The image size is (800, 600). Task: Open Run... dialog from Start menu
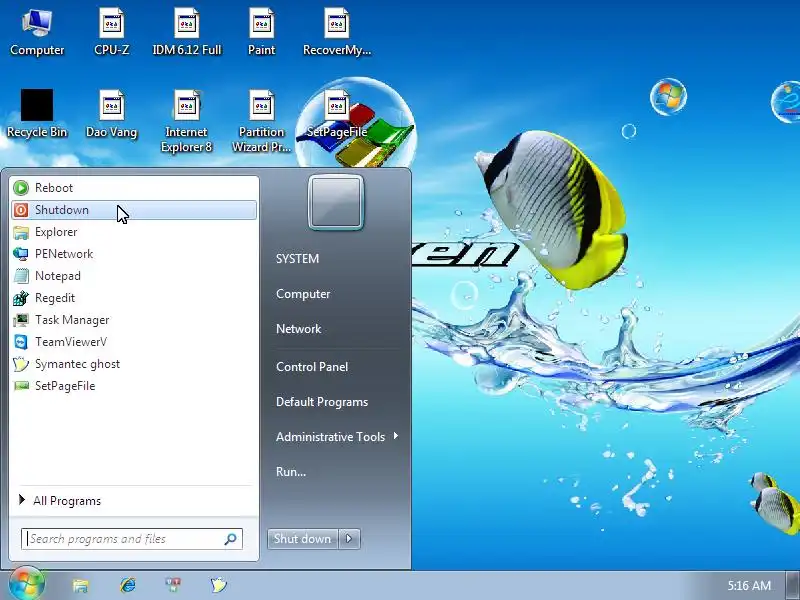(291, 472)
